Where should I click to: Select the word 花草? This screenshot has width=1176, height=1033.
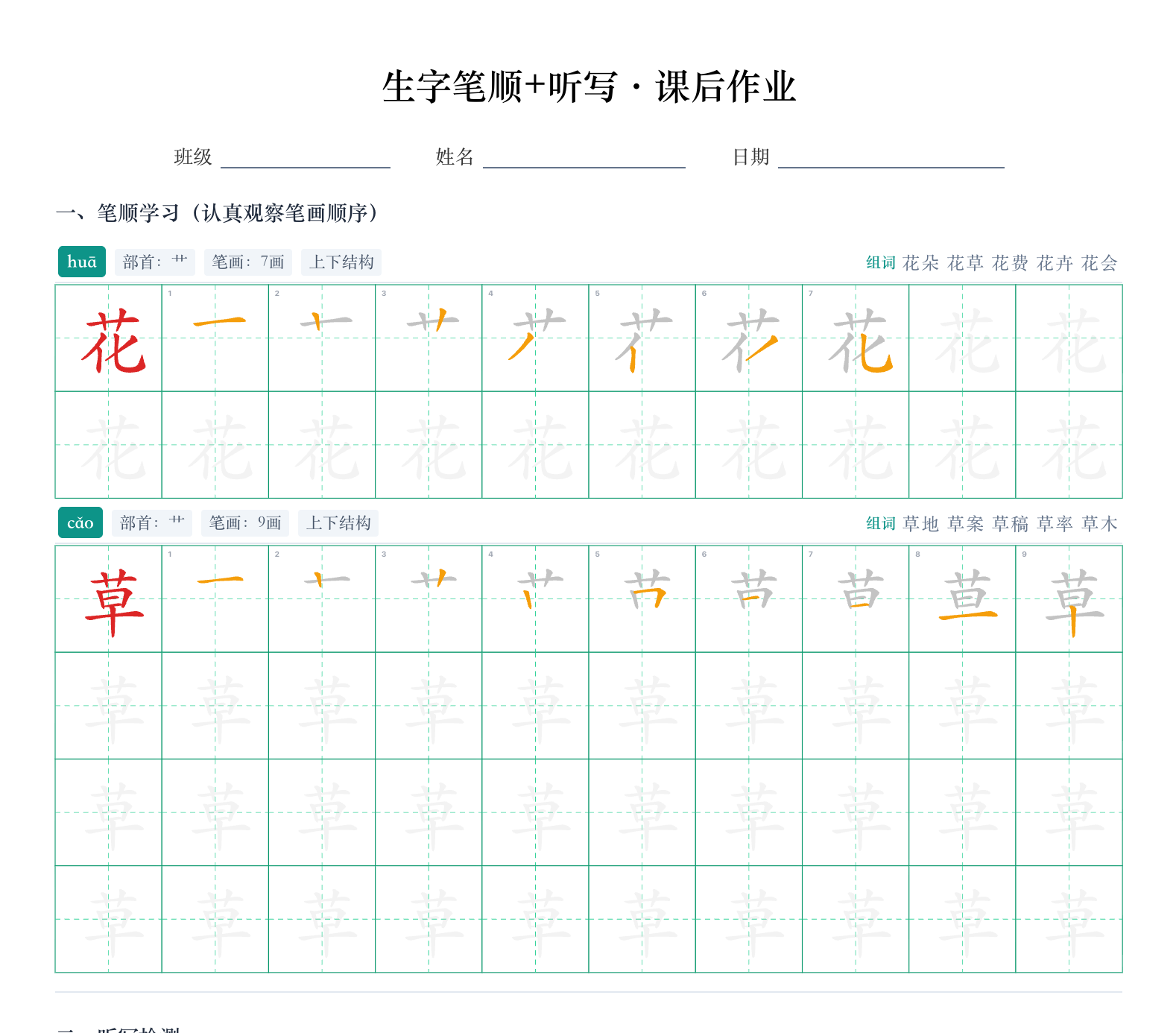pos(966,263)
